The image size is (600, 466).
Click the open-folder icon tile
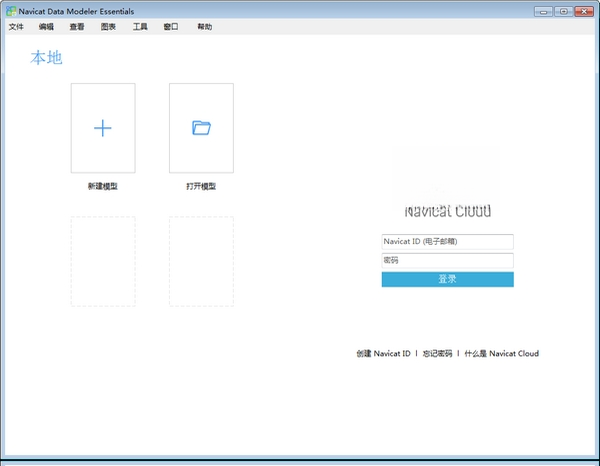201,128
